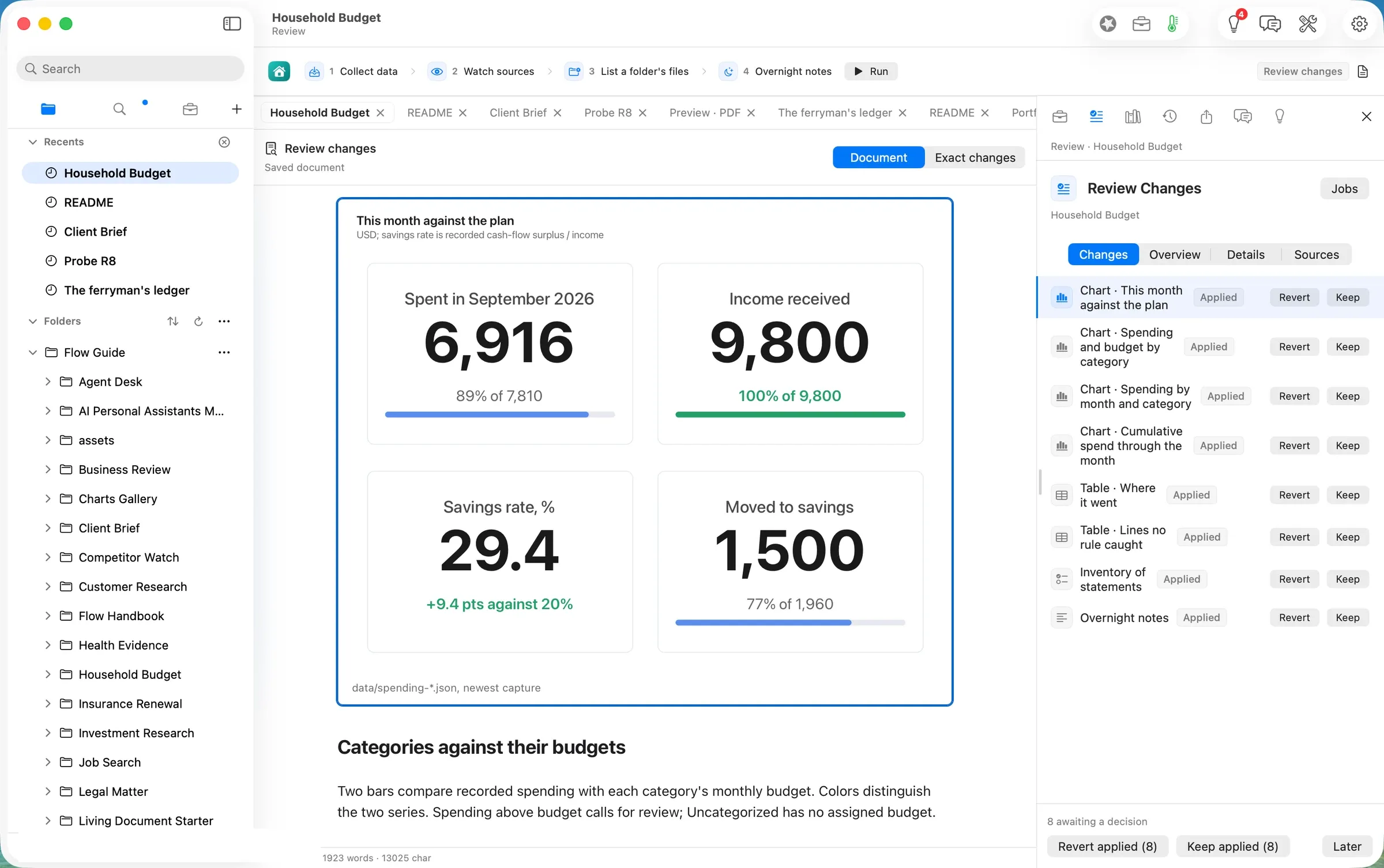Click the lightbulb icon with badge 4
This screenshot has width=1384, height=868.
[x=1234, y=24]
